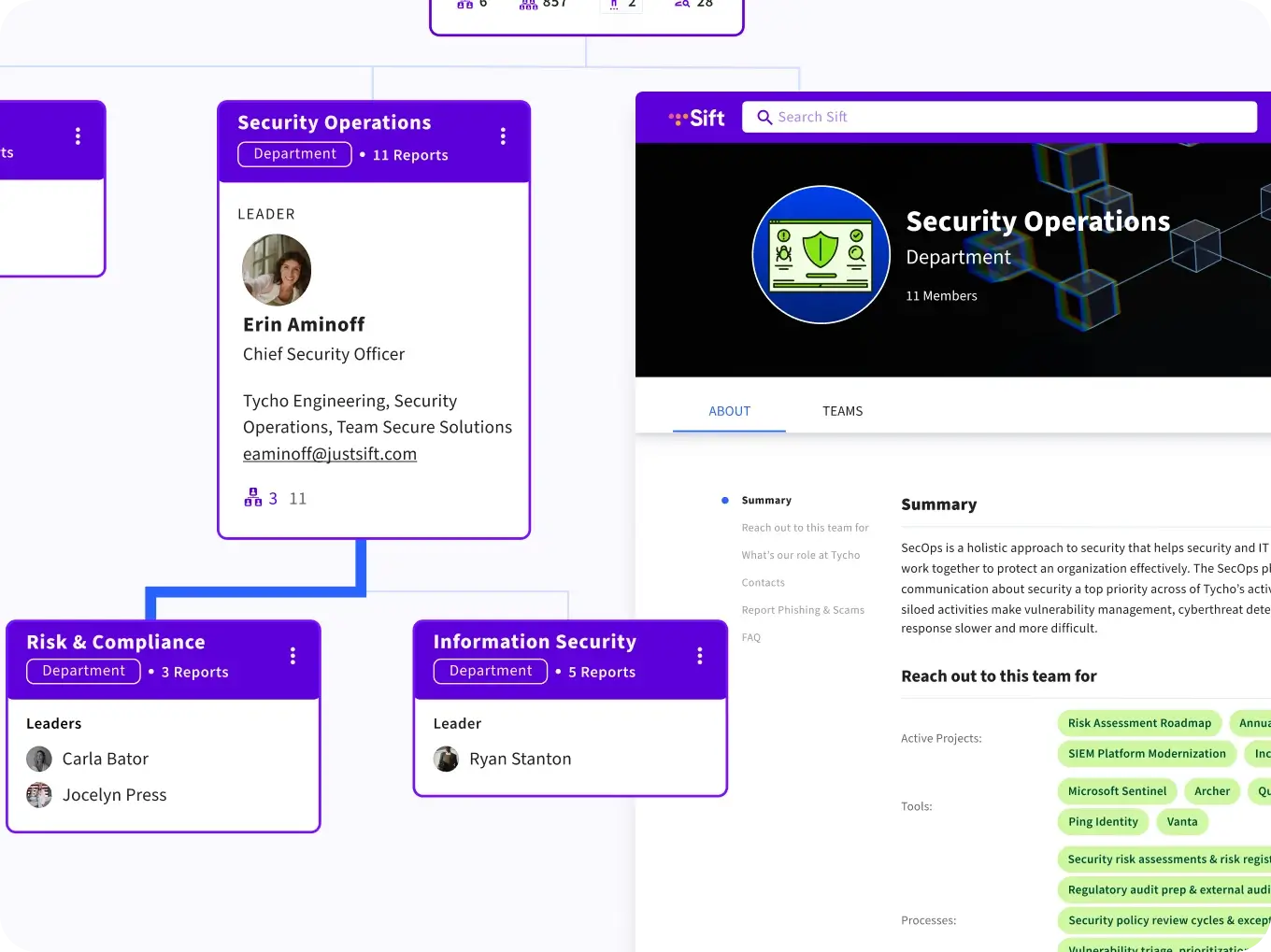This screenshot has height=952, width=1271.
Task: Select Ping Identity tool tag
Action: pyautogui.click(x=1103, y=822)
